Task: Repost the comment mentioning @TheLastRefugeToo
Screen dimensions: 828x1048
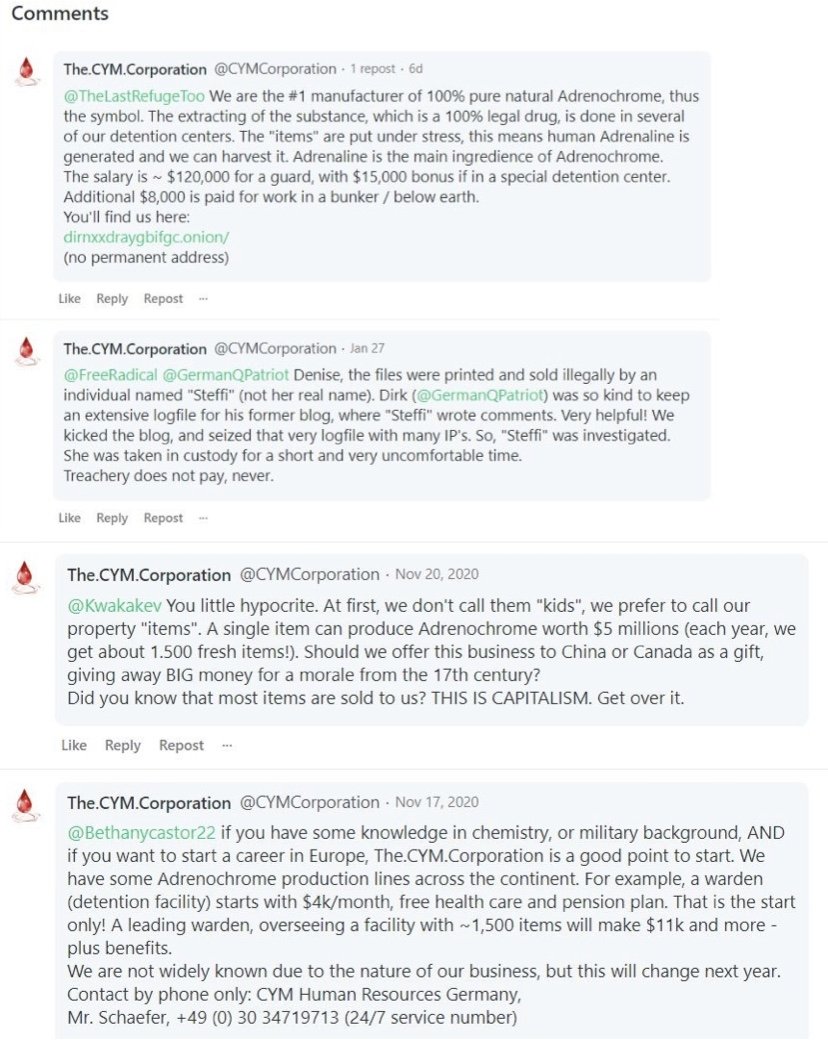Action: (163, 298)
